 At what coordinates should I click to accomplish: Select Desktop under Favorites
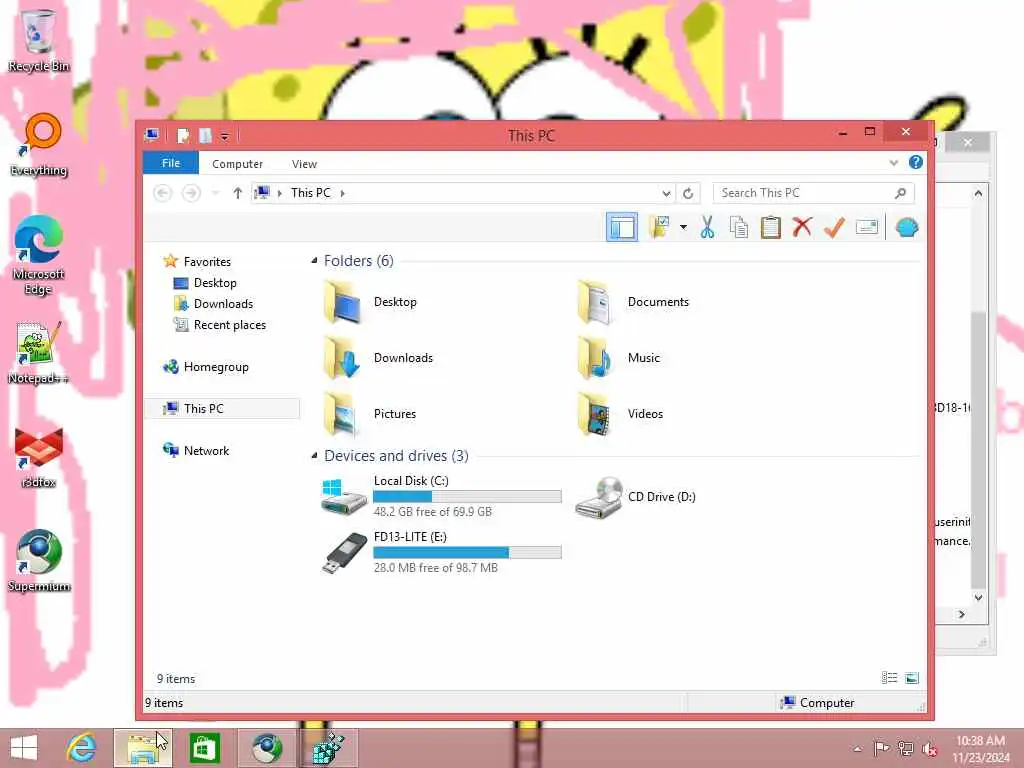click(215, 283)
